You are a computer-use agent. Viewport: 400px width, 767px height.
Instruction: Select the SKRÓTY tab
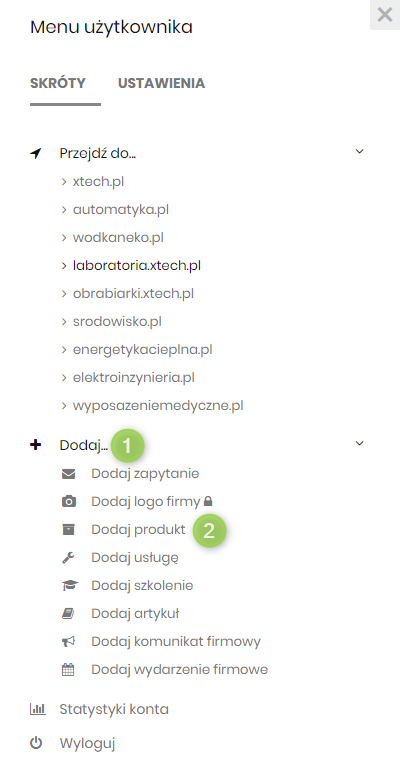(x=58, y=83)
